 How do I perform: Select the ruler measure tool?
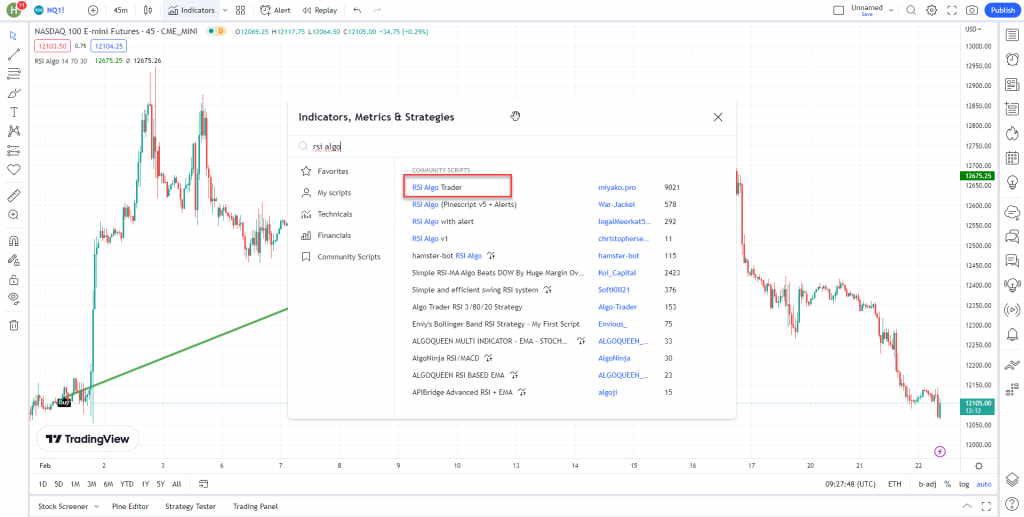pos(14,195)
